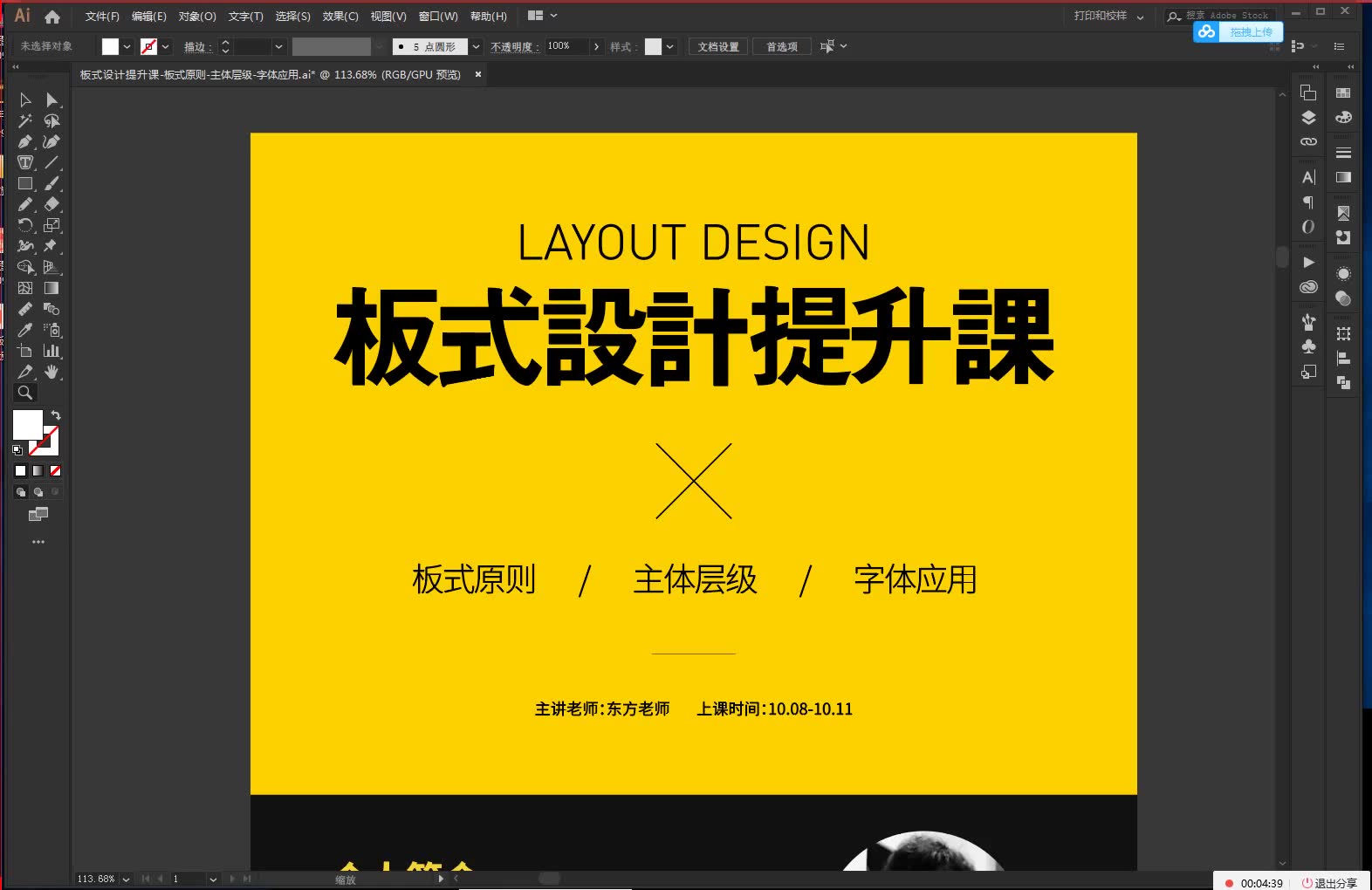Open the 文件(F) menu
This screenshot has height=890, width=1372.
point(102,17)
